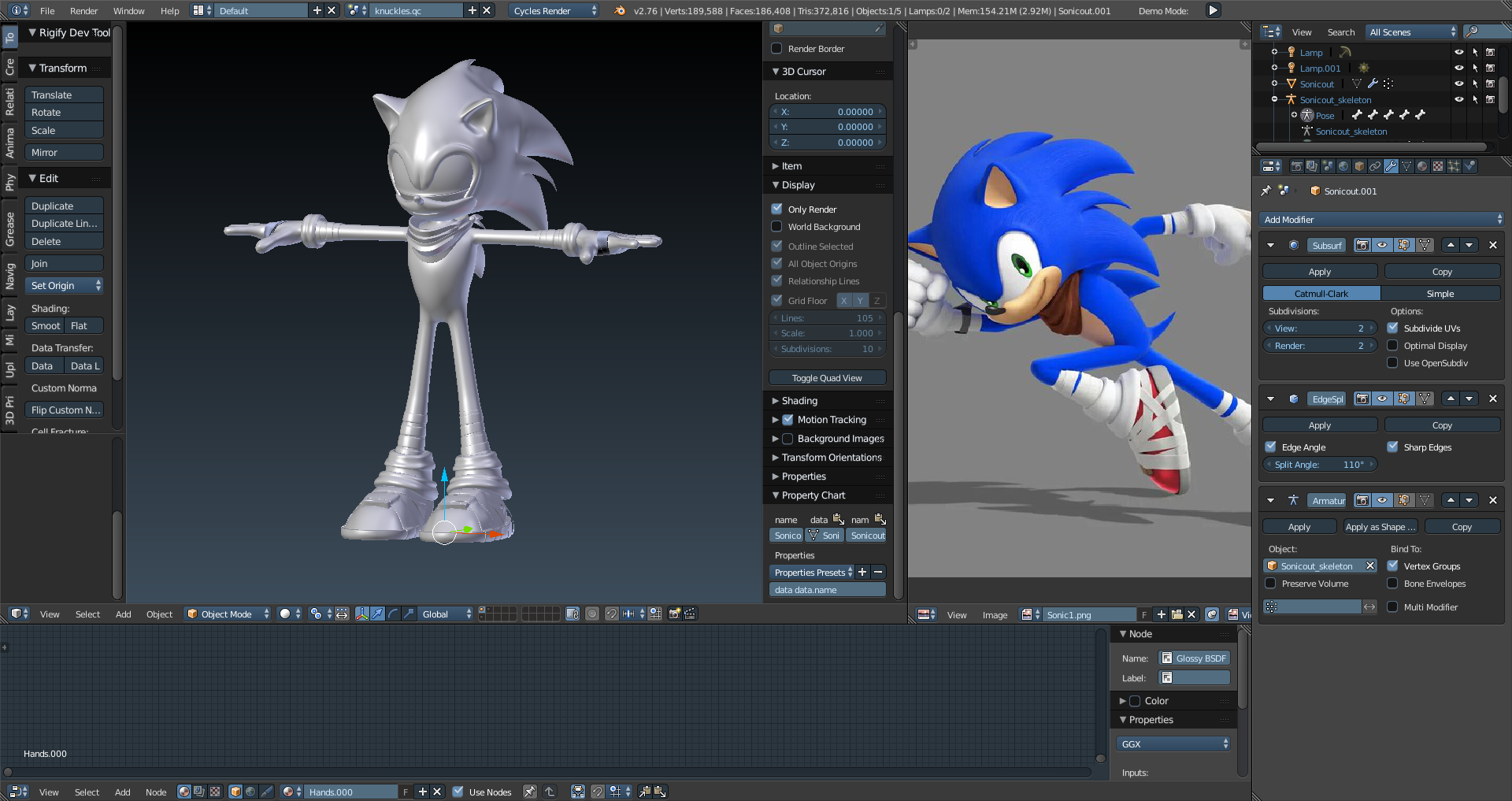
Task: Open the Window menu
Action: [128, 11]
